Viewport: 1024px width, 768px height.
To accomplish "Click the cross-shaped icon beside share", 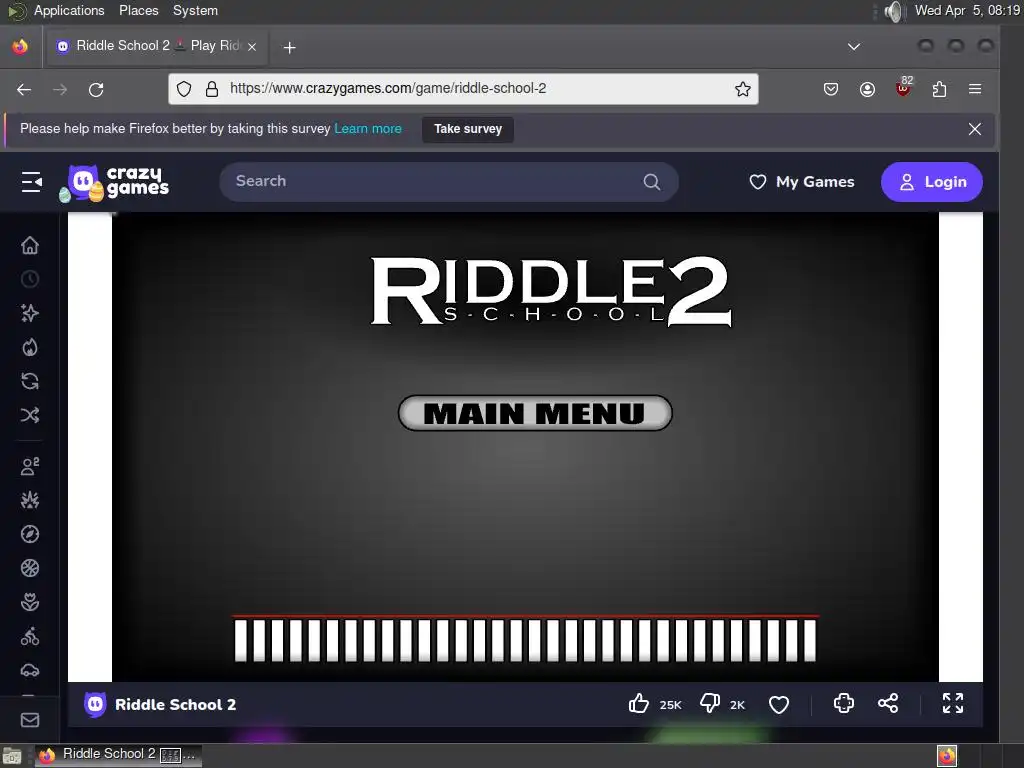I will [x=844, y=703].
